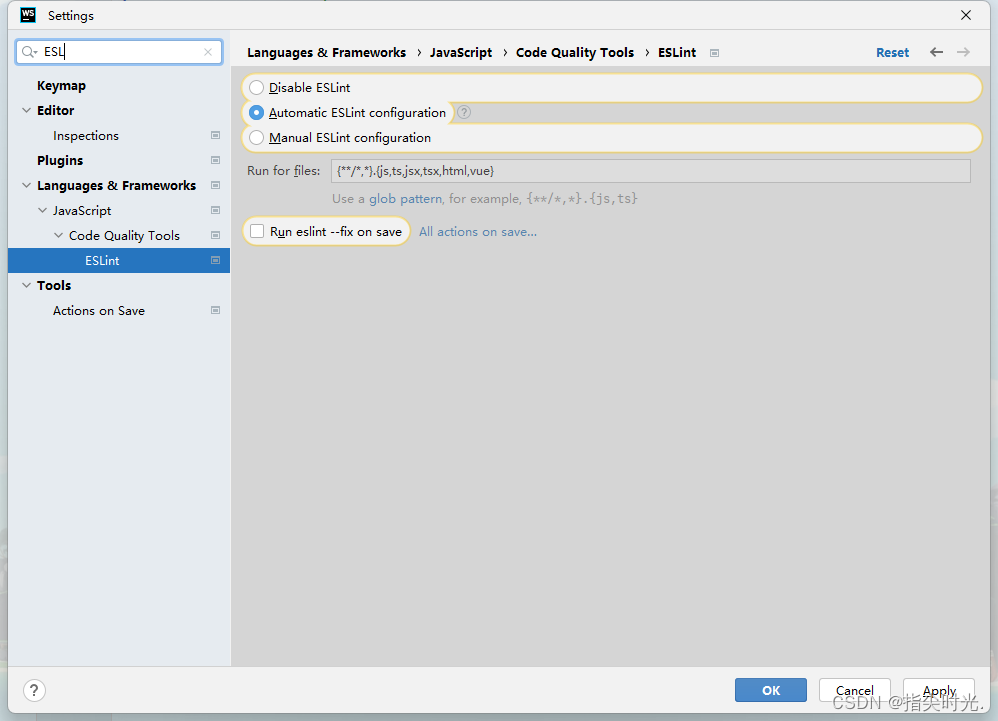
Task: Open Inspections settings page
Action: (x=86, y=136)
